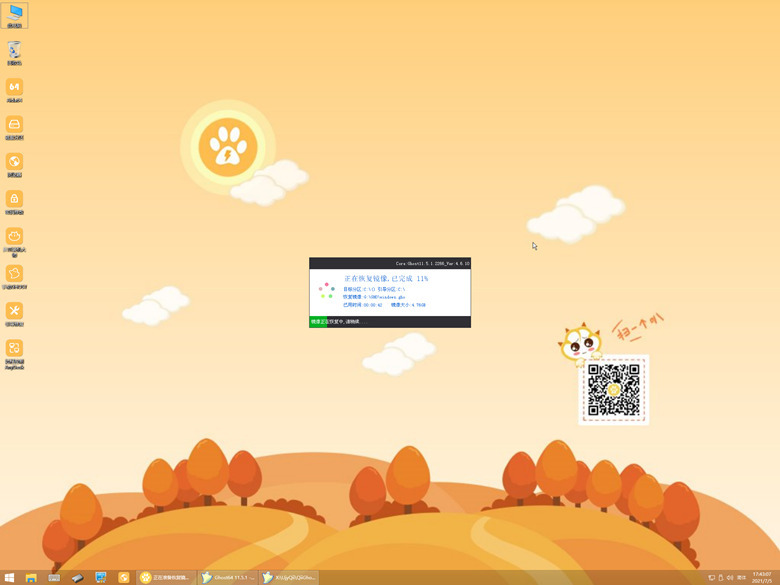Open the This PC desktop icon
Screen dimensions: 780x585
pos(15,14)
